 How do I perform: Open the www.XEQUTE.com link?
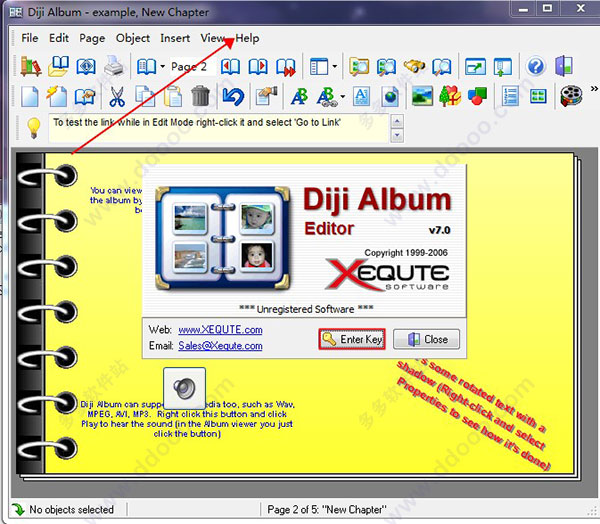220,330
